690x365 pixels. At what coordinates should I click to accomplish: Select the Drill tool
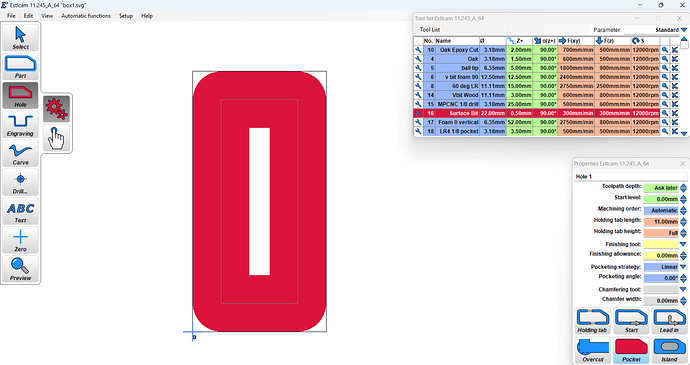click(20, 182)
